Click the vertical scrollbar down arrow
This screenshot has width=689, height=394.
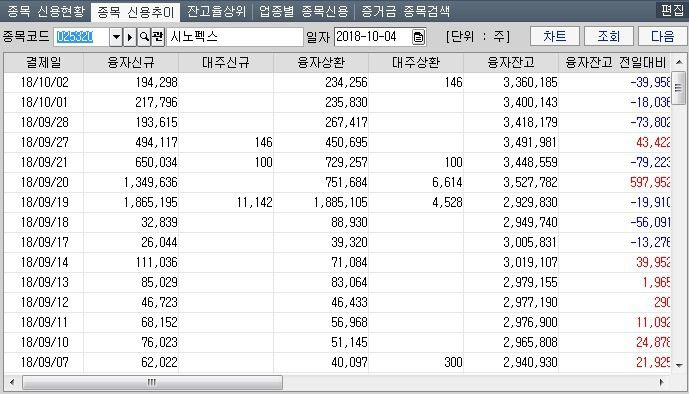679,365
